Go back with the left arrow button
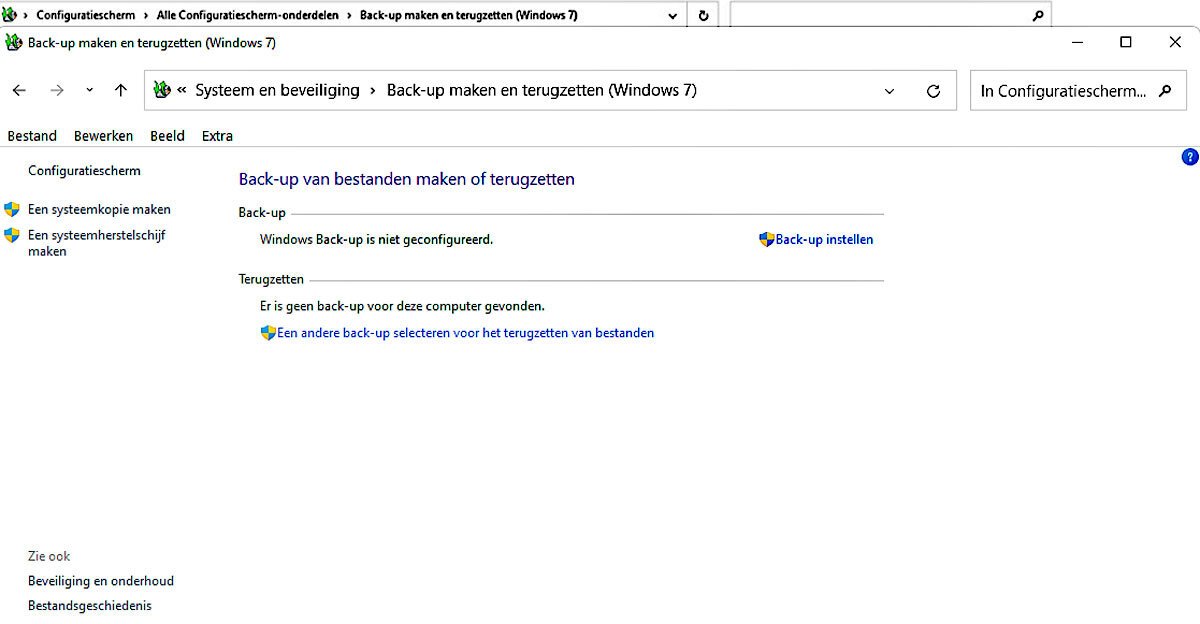 (19, 90)
